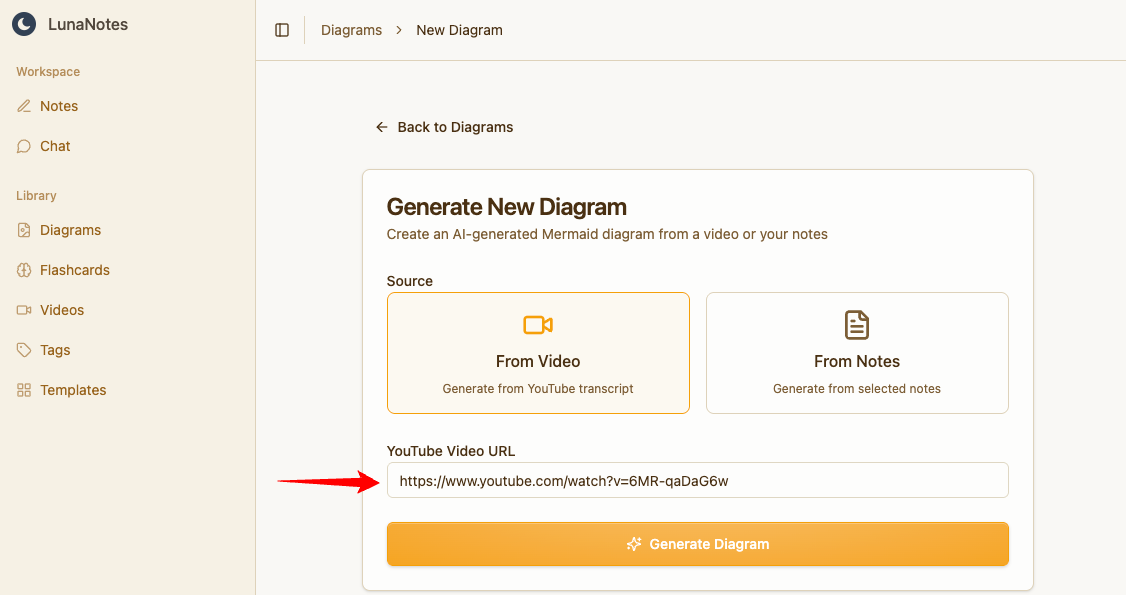Choose the From Notes source option

tap(857, 353)
